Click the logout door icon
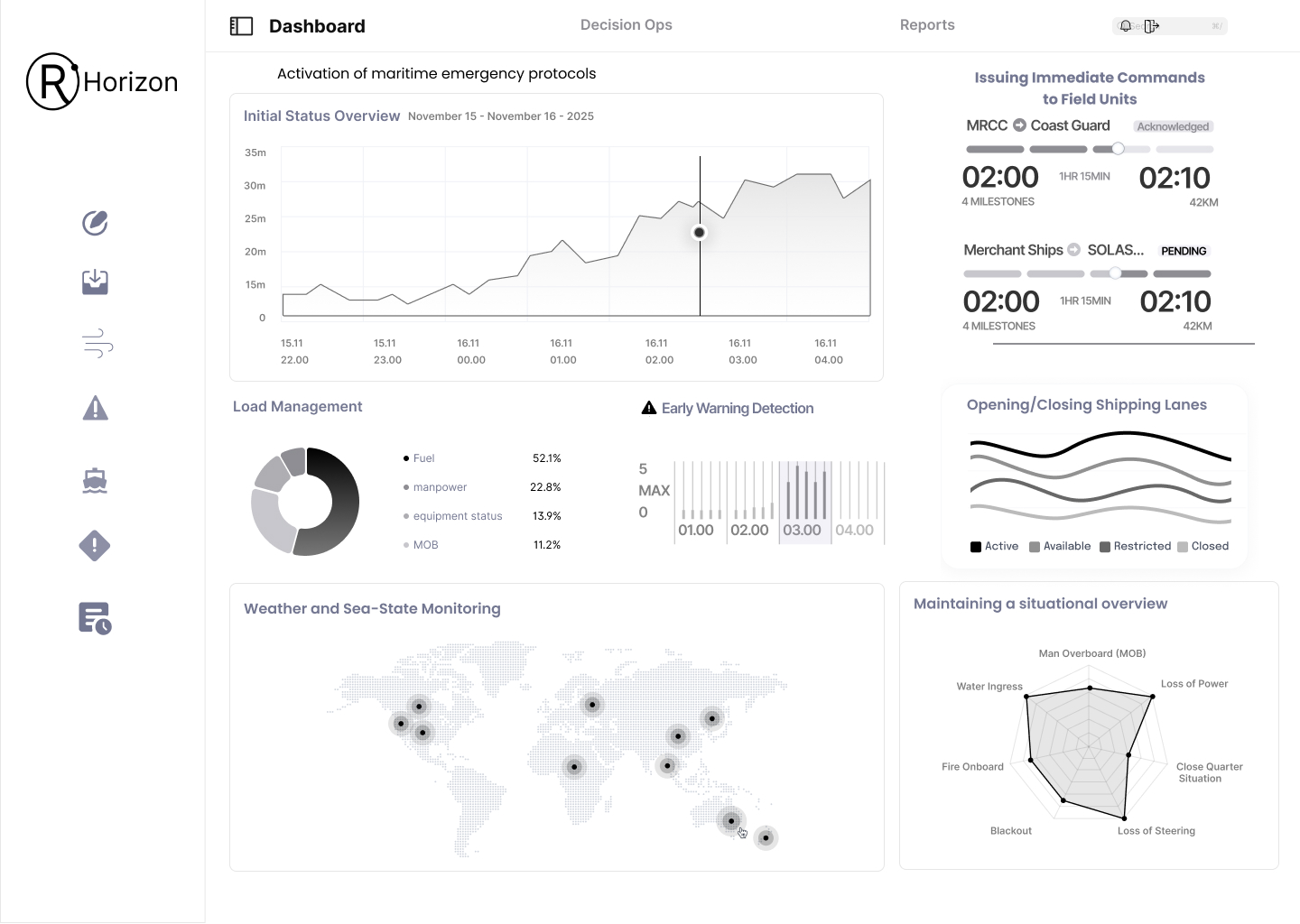Image resolution: width=1300 pixels, height=924 pixels. [x=1151, y=26]
